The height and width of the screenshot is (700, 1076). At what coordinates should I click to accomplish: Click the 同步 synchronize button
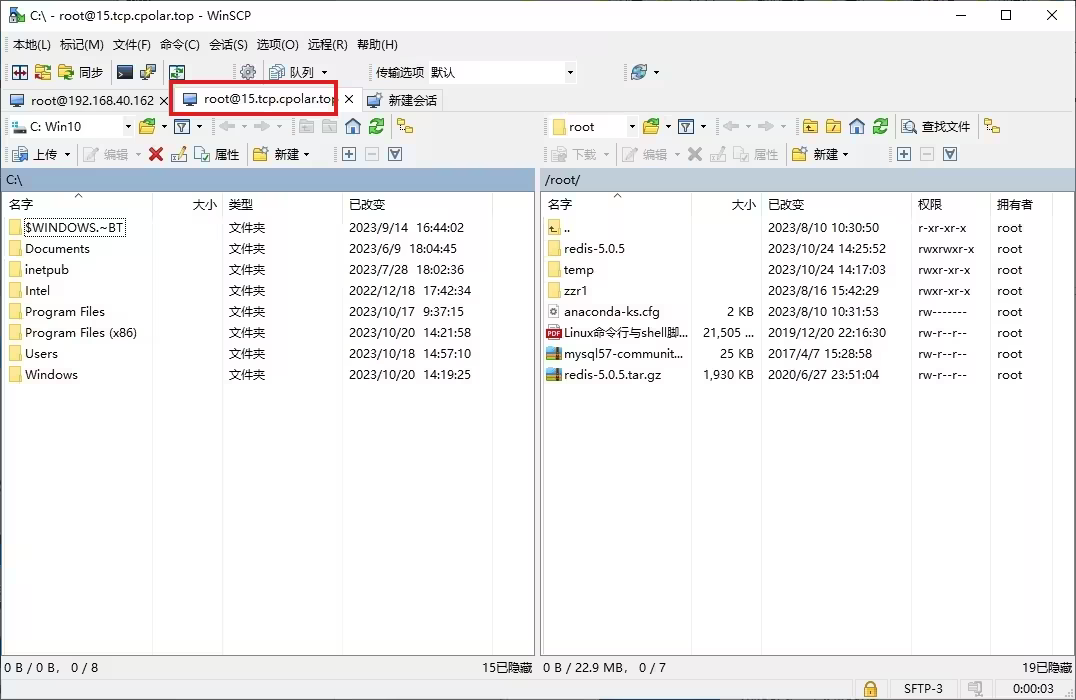pyautogui.click(x=81, y=72)
